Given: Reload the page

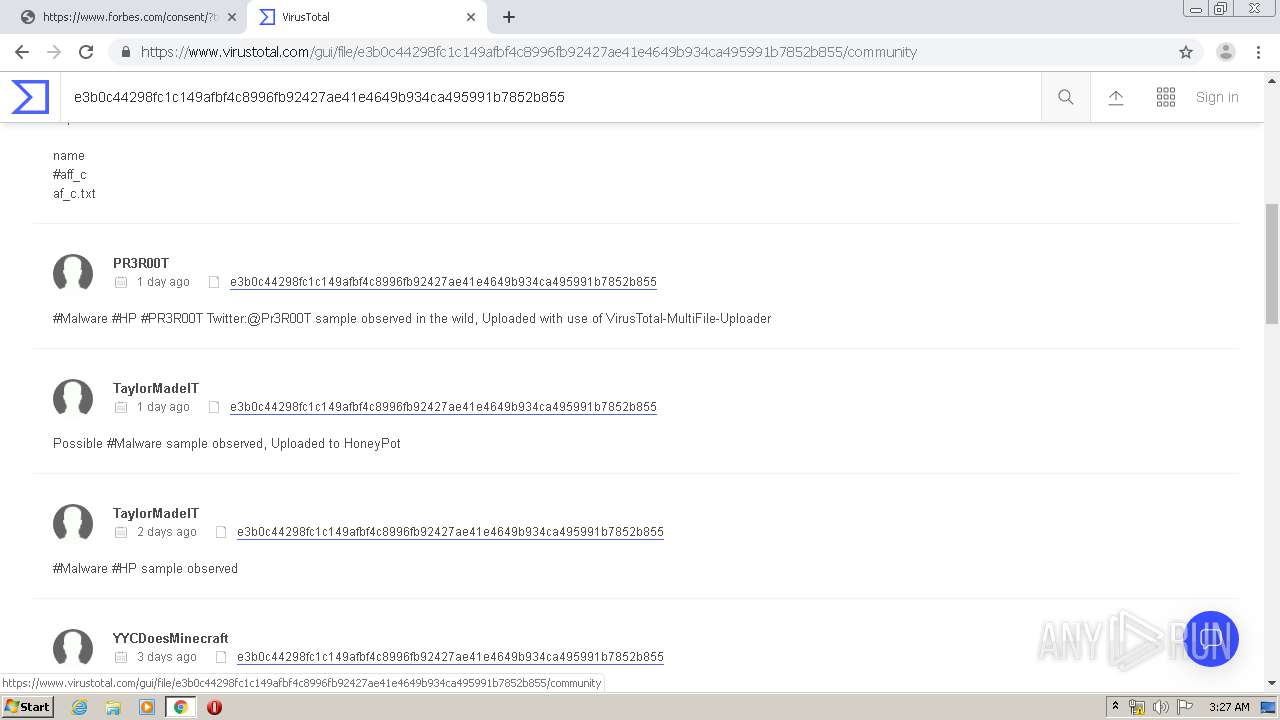Looking at the screenshot, I should coord(86,52).
